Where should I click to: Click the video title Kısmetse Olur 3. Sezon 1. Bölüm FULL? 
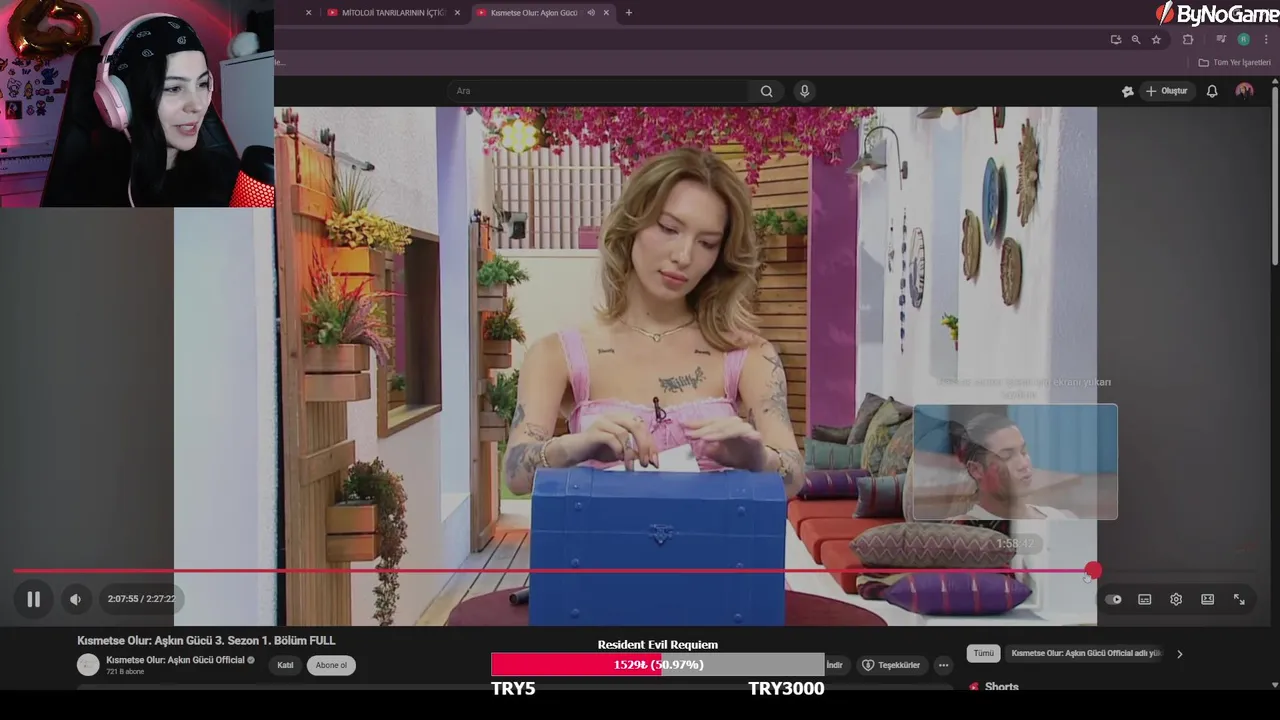pyautogui.click(x=206, y=640)
